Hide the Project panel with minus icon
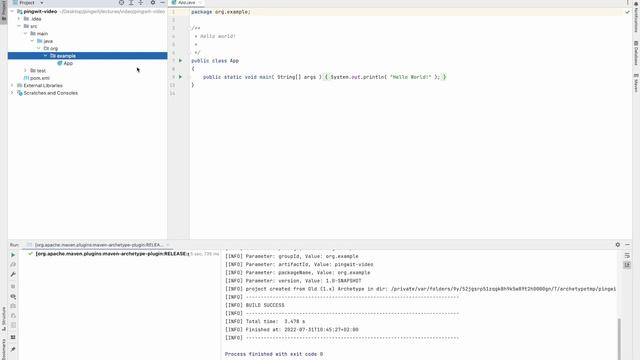 coord(162,2)
